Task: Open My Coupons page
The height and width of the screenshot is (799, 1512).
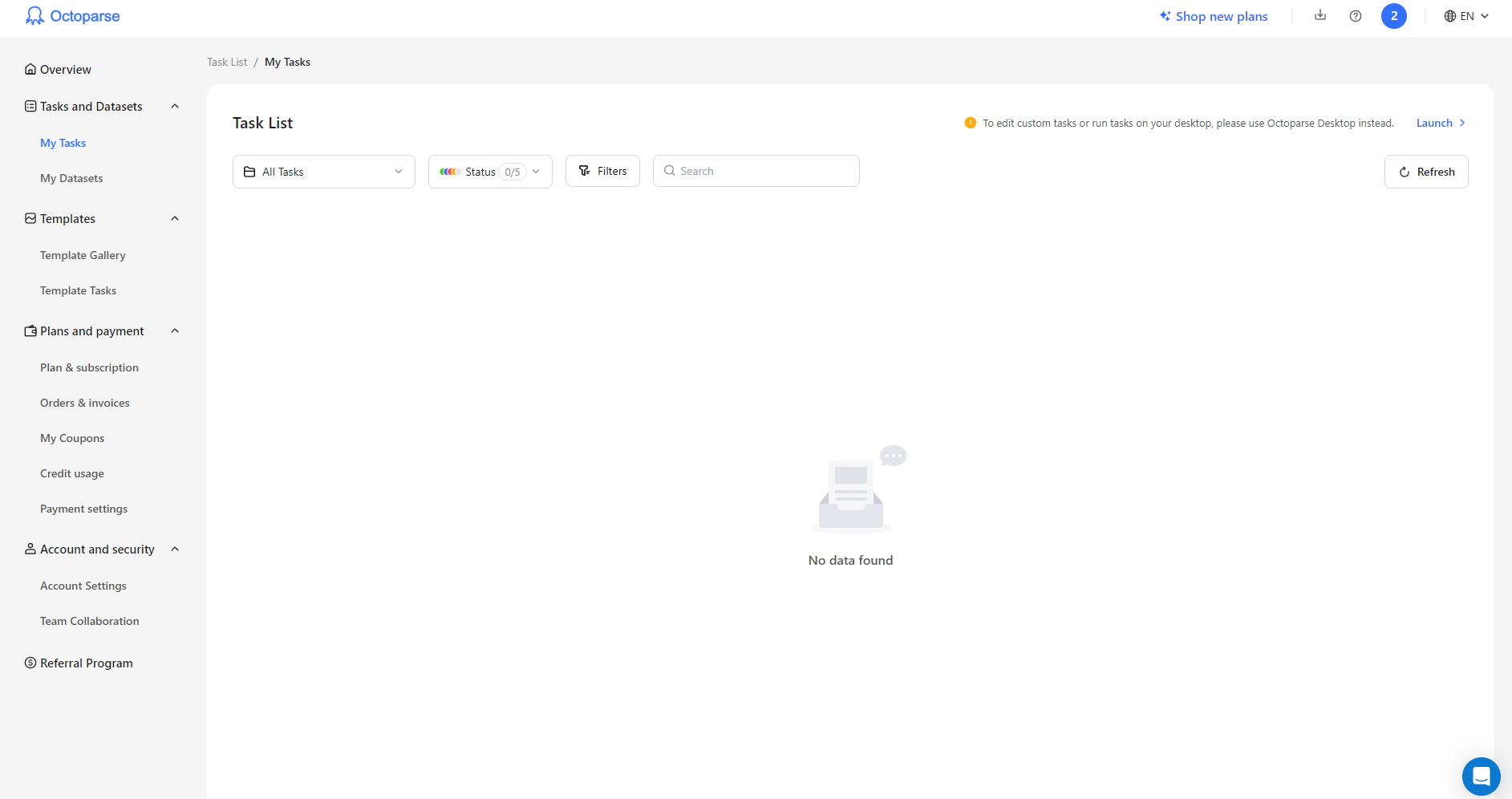Action: [72, 438]
